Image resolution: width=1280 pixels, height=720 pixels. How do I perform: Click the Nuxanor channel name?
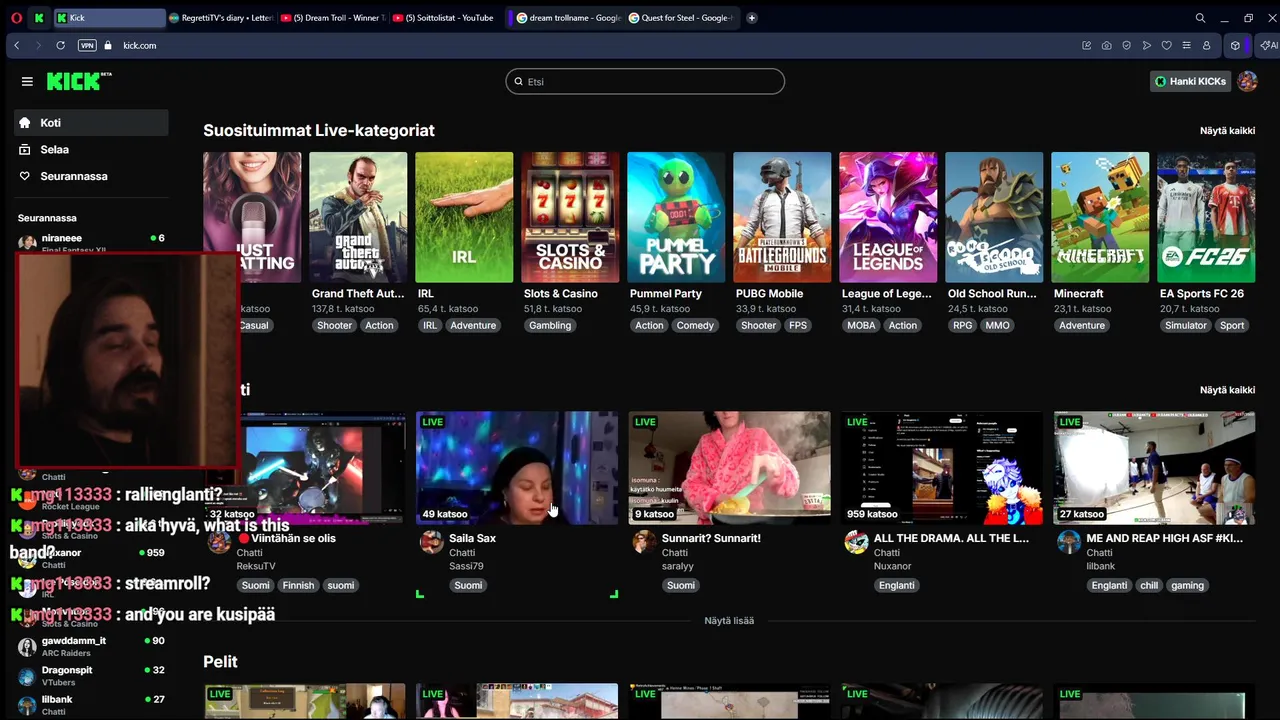coord(893,566)
